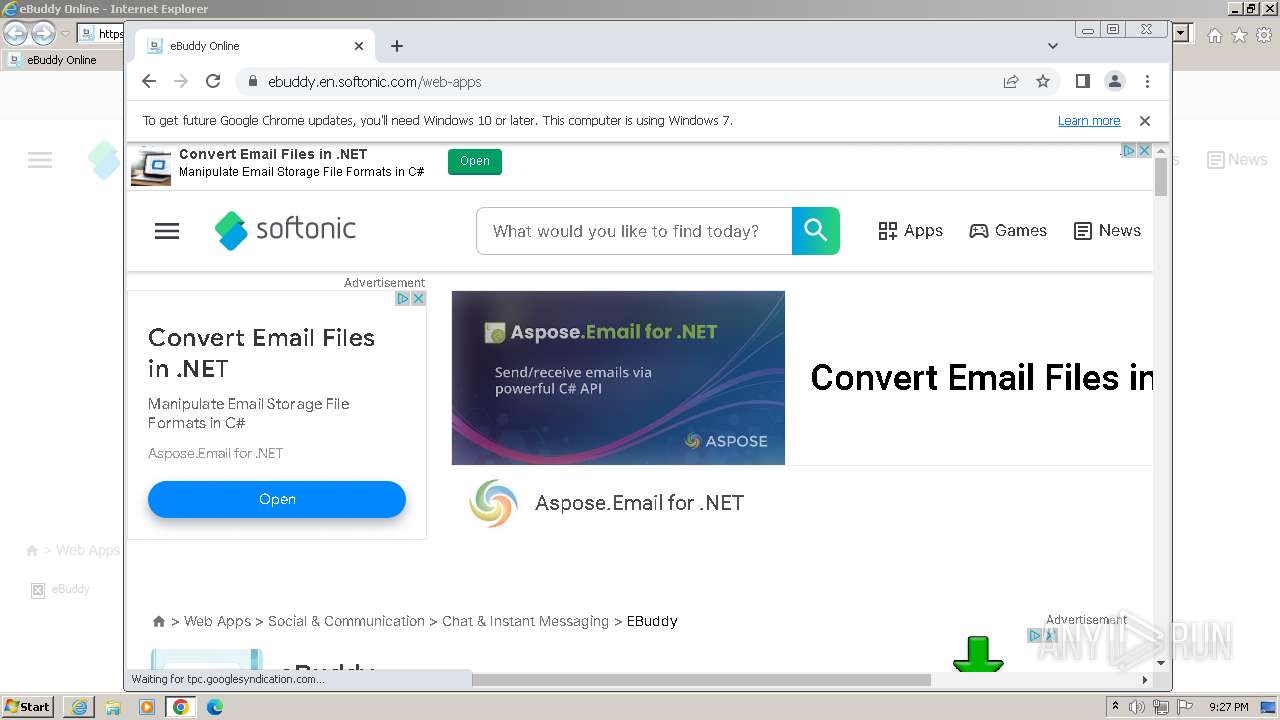
Task: Open Internet Explorer tools gear
Action: [1264, 35]
